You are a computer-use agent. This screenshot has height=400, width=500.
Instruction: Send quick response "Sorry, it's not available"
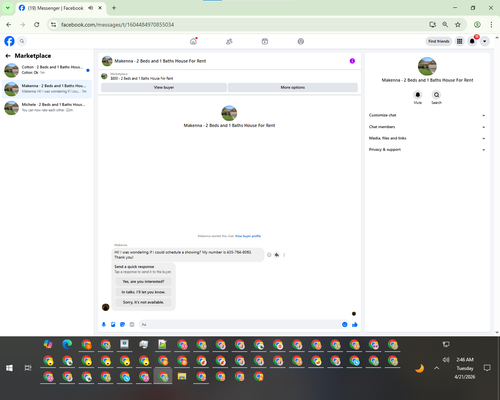coord(143,302)
